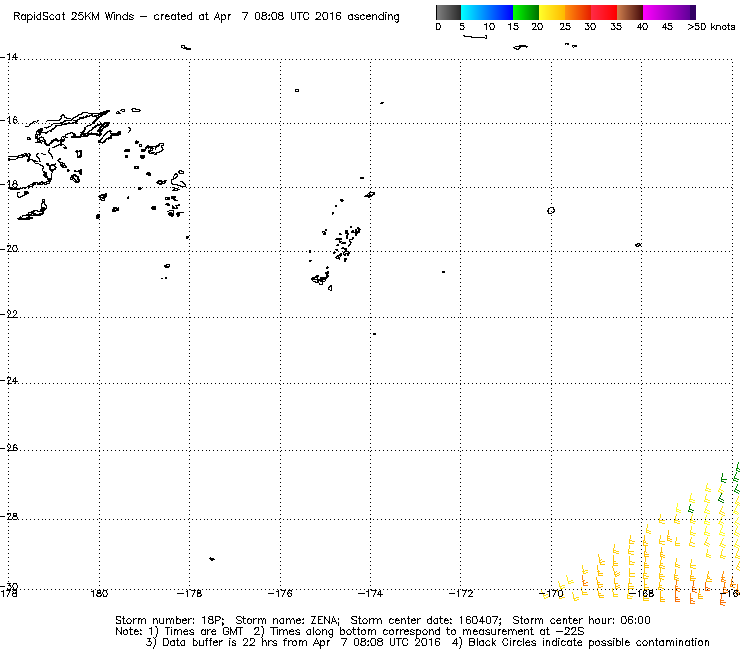The width and height of the screenshot is (740, 650).
Task: Click the 'Apr 7 08:08 UTC 2016 ascending' title text
Action: click(x=306, y=17)
